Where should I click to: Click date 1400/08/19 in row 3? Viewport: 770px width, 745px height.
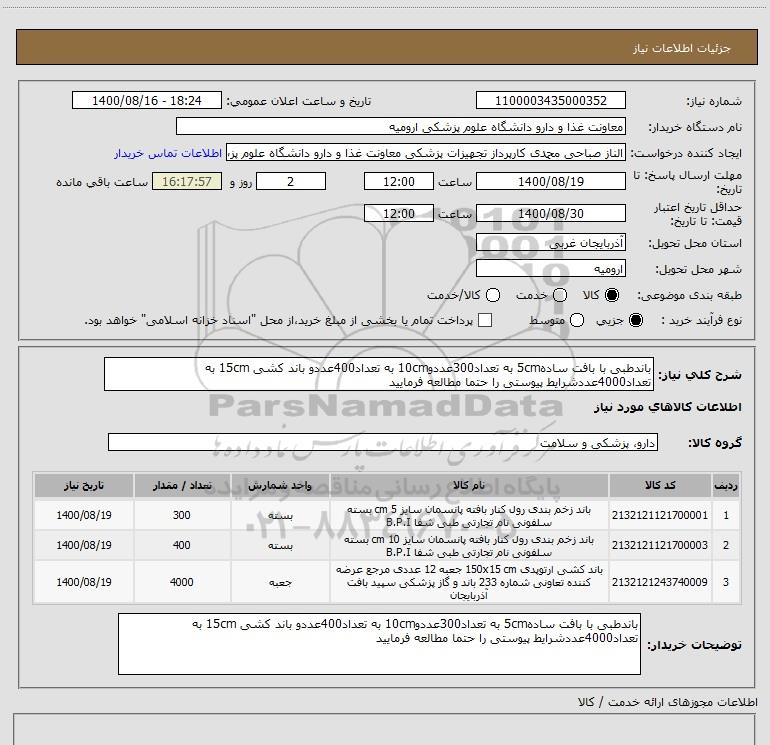coord(84,582)
